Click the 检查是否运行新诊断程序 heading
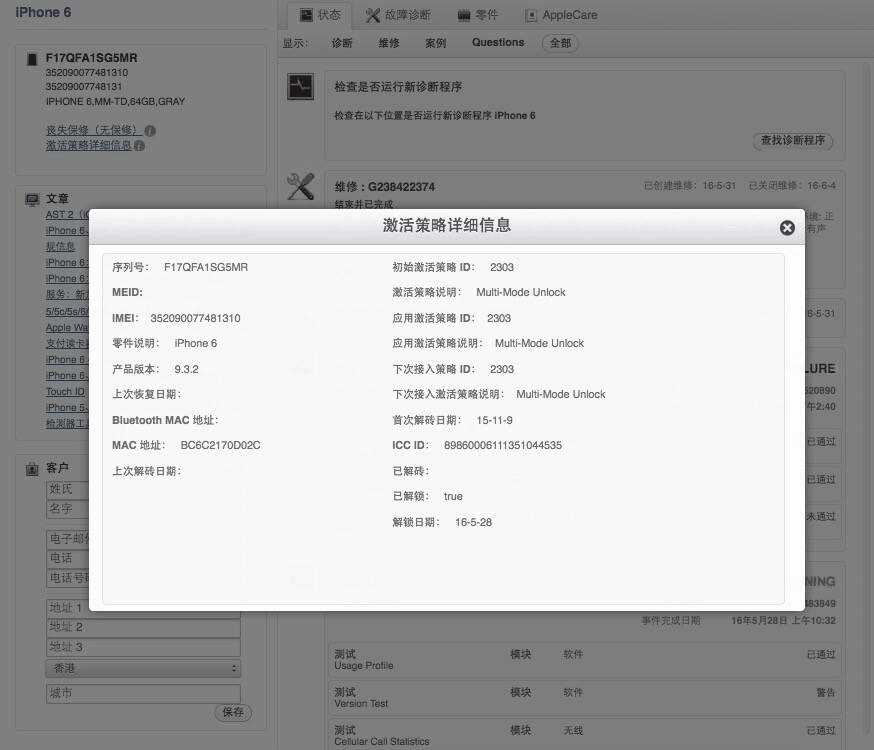Viewport: 874px width, 750px height. point(398,87)
